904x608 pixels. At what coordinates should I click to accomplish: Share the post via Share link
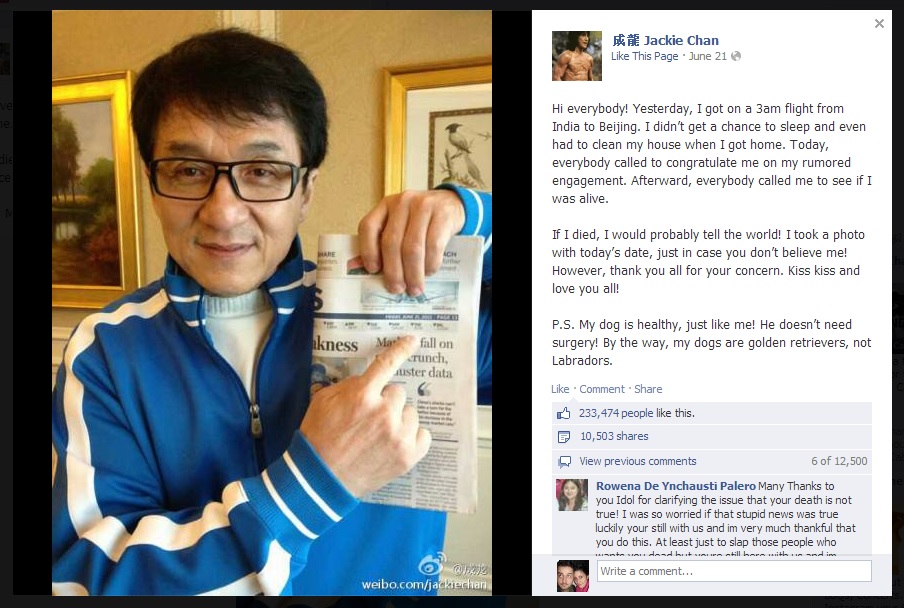coord(648,389)
